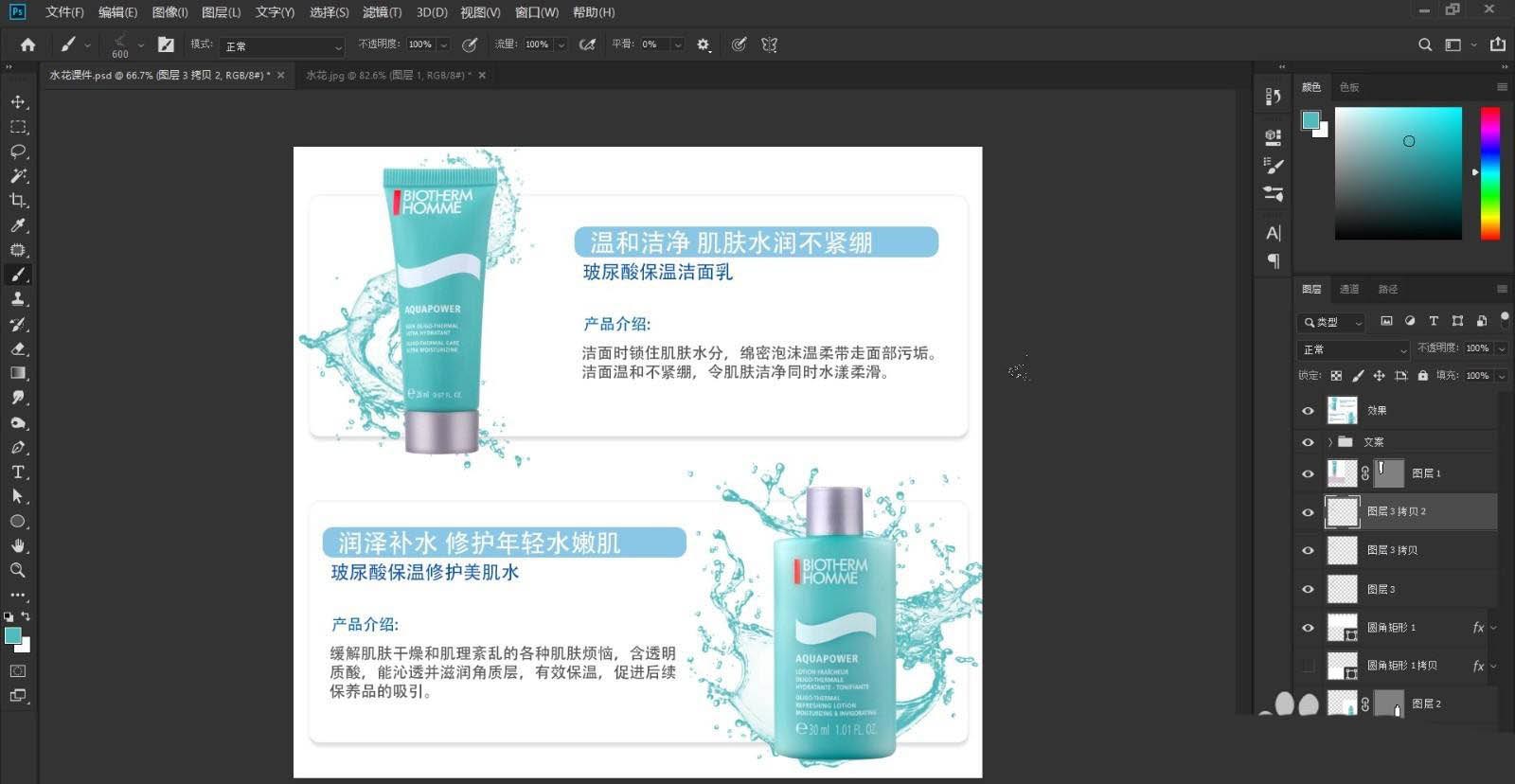
Task: Switch to the 路径 tab
Action: point(1388,289)
